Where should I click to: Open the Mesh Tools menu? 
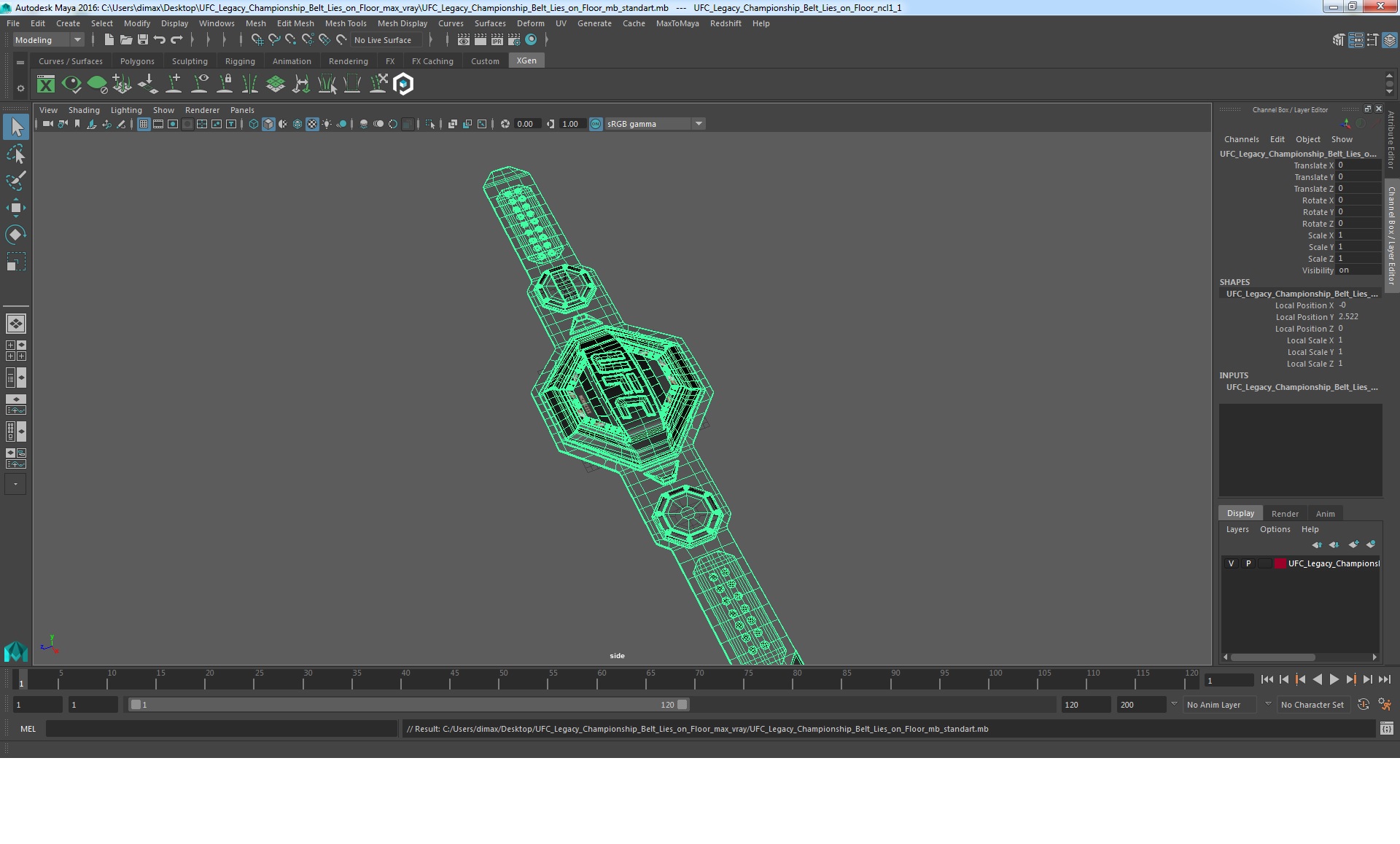(346, 23)
